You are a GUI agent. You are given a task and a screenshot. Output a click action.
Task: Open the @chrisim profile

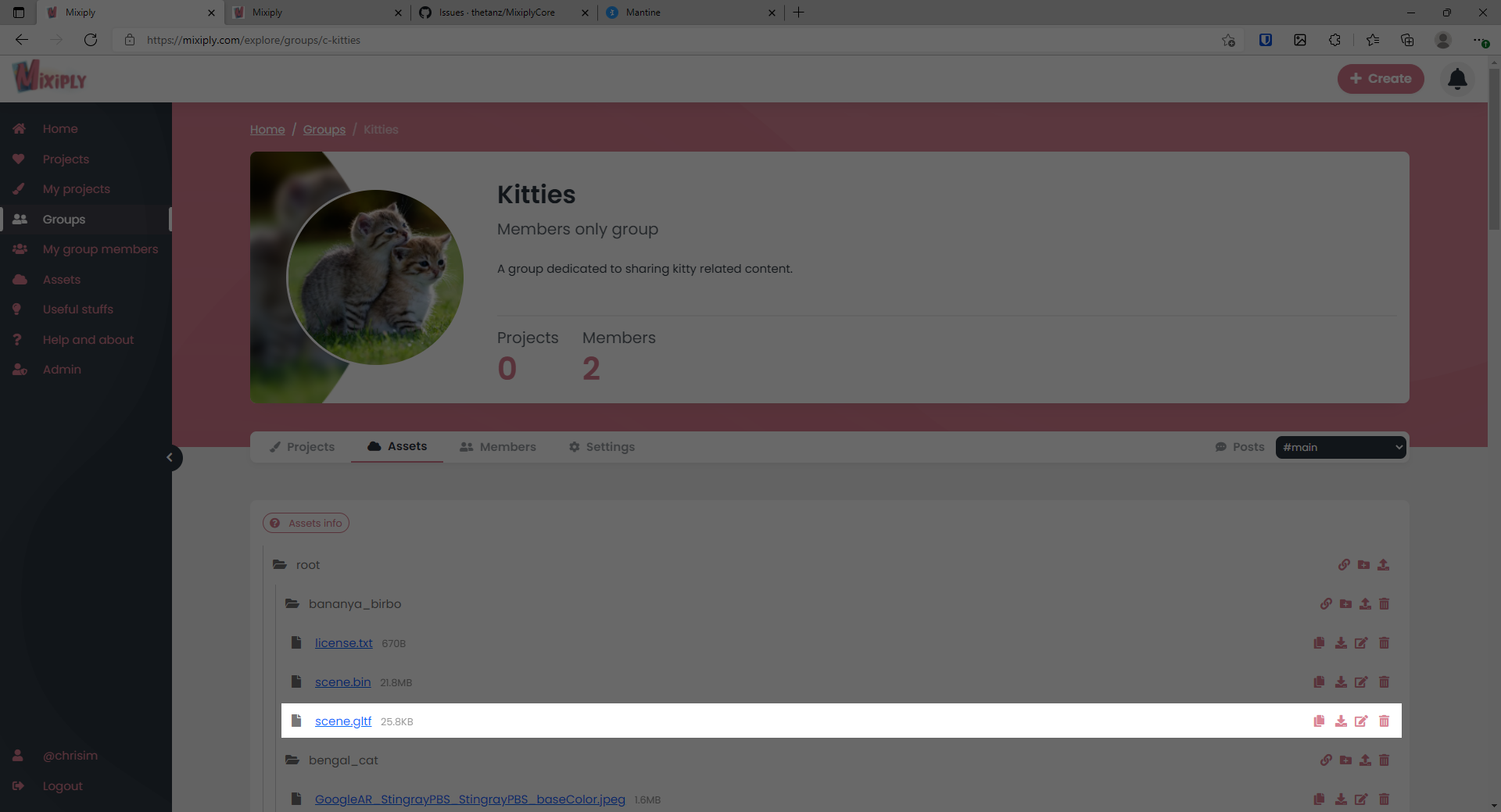click(x=70, y=756)
